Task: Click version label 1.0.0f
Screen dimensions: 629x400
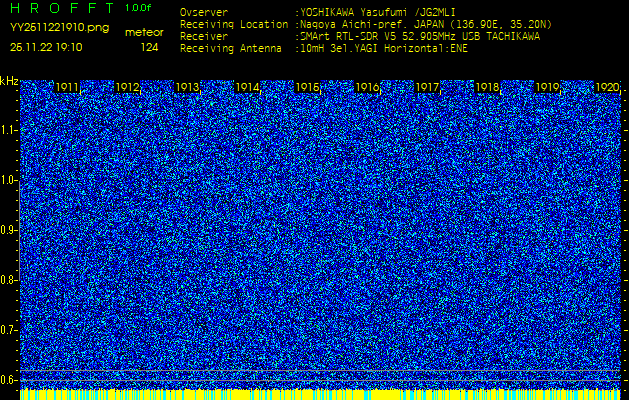Action: click(x=138, y=8)
